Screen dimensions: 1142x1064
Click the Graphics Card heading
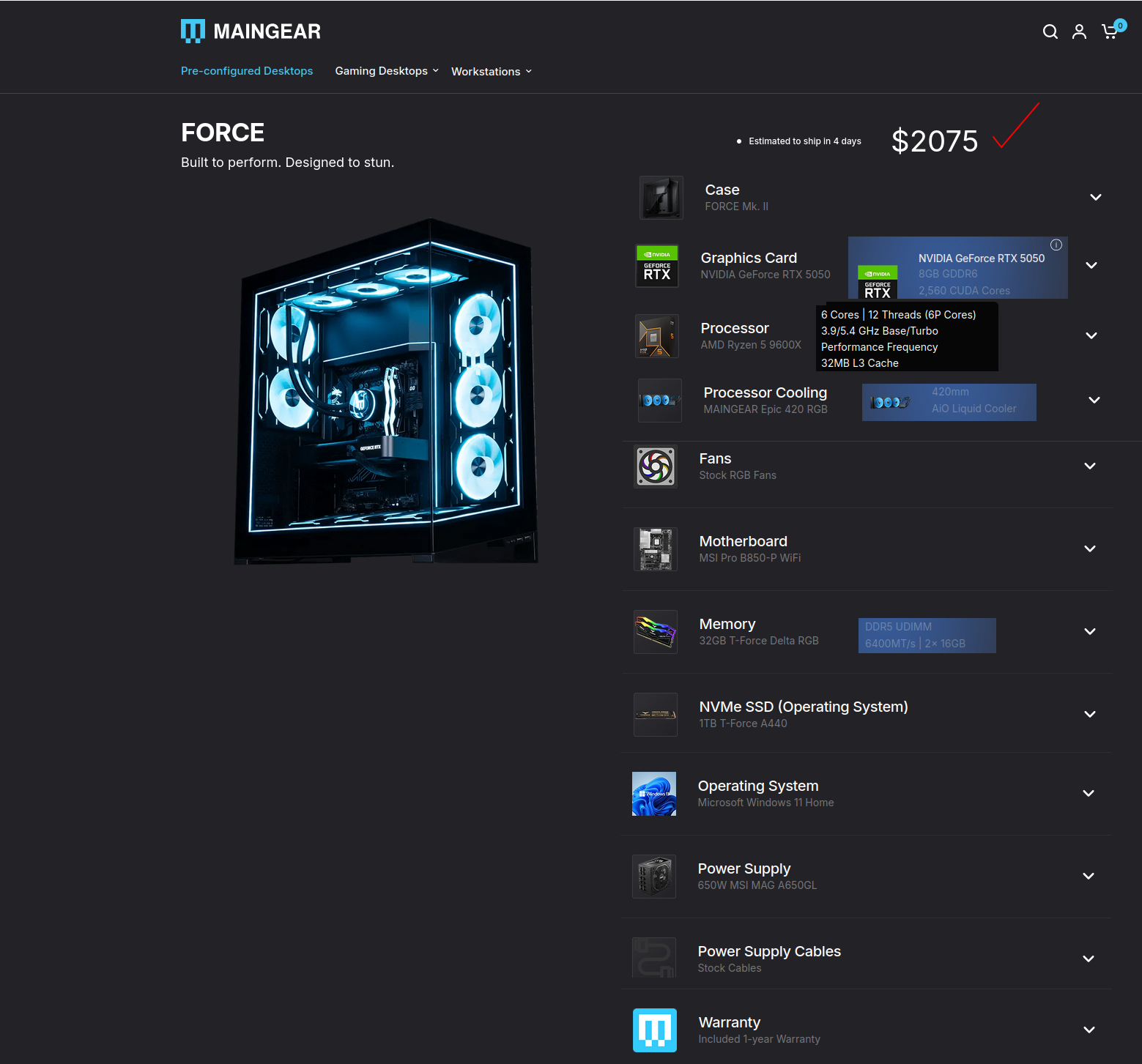749,258
